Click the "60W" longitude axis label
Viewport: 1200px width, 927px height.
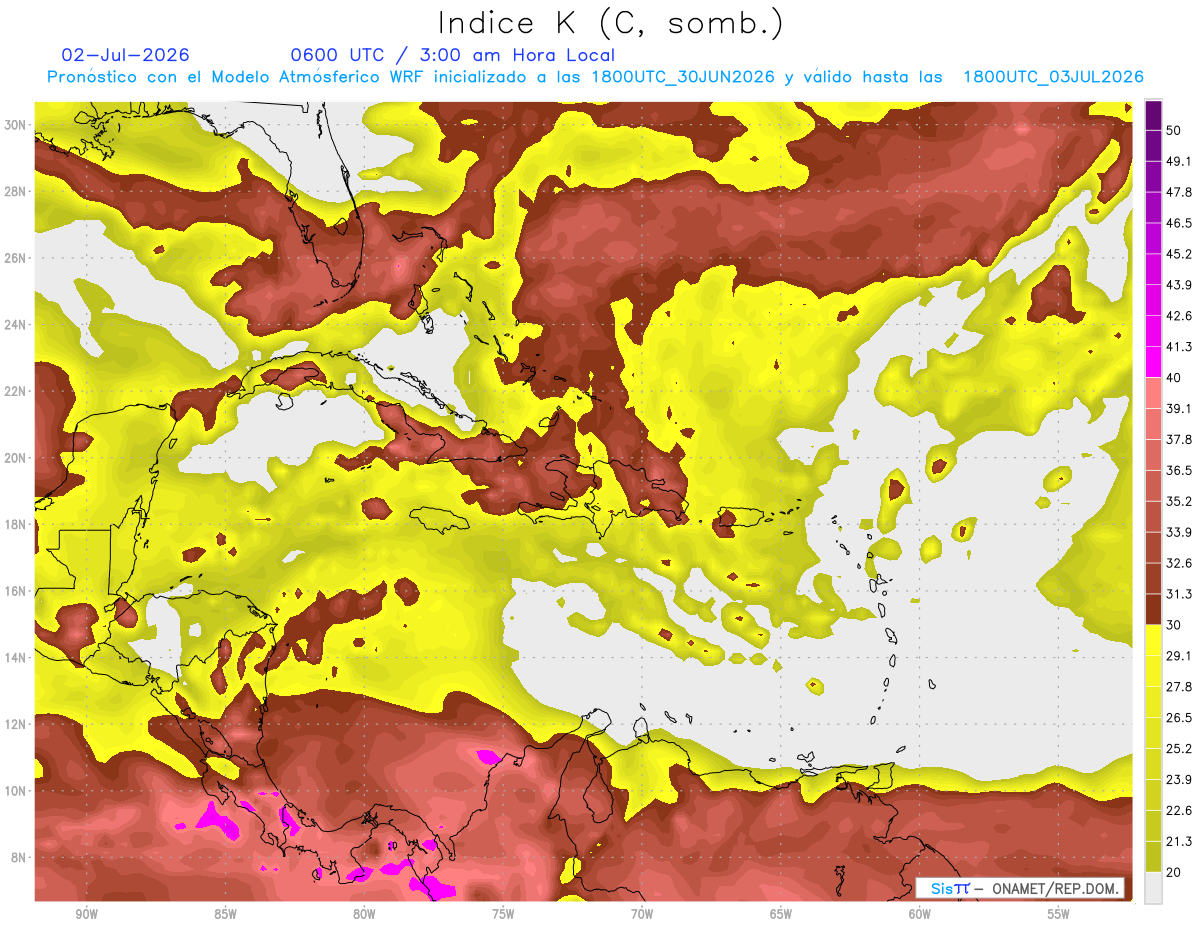coord(920,914)
